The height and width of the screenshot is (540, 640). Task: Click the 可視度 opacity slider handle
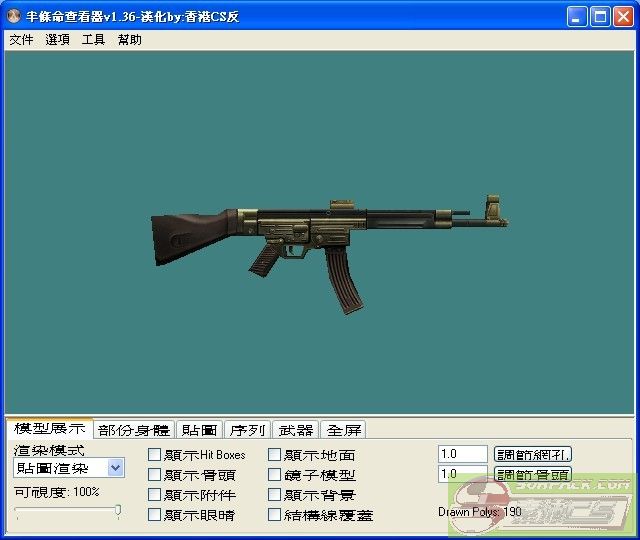click(x=118, y=511)
